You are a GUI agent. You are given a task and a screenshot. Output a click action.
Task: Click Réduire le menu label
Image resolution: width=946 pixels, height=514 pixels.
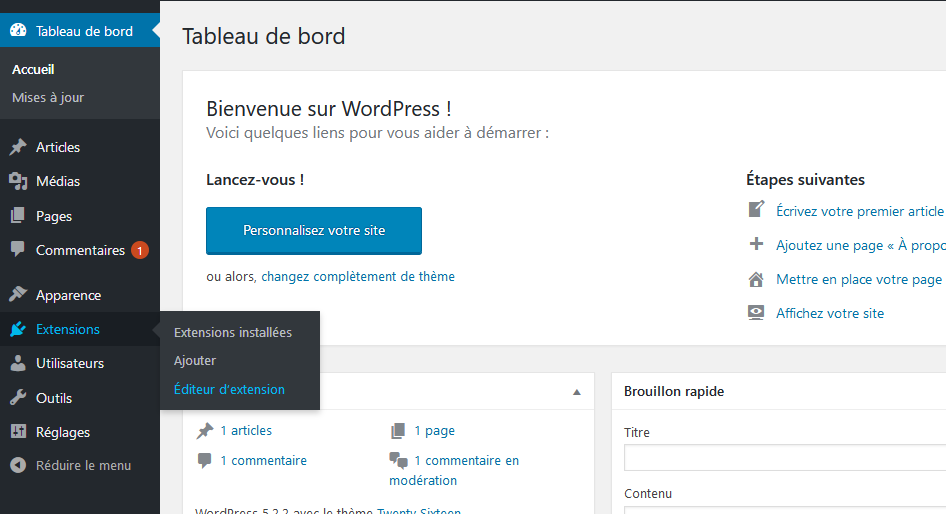pyautogui.click(x=83, y=466)
